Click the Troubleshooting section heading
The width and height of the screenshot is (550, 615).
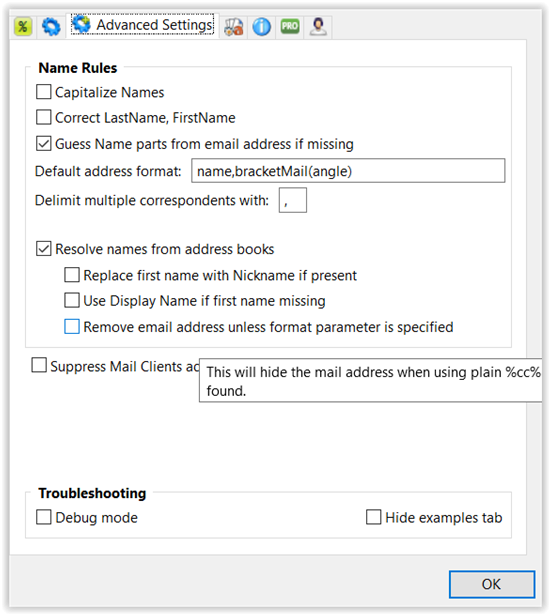coord(92,493)
